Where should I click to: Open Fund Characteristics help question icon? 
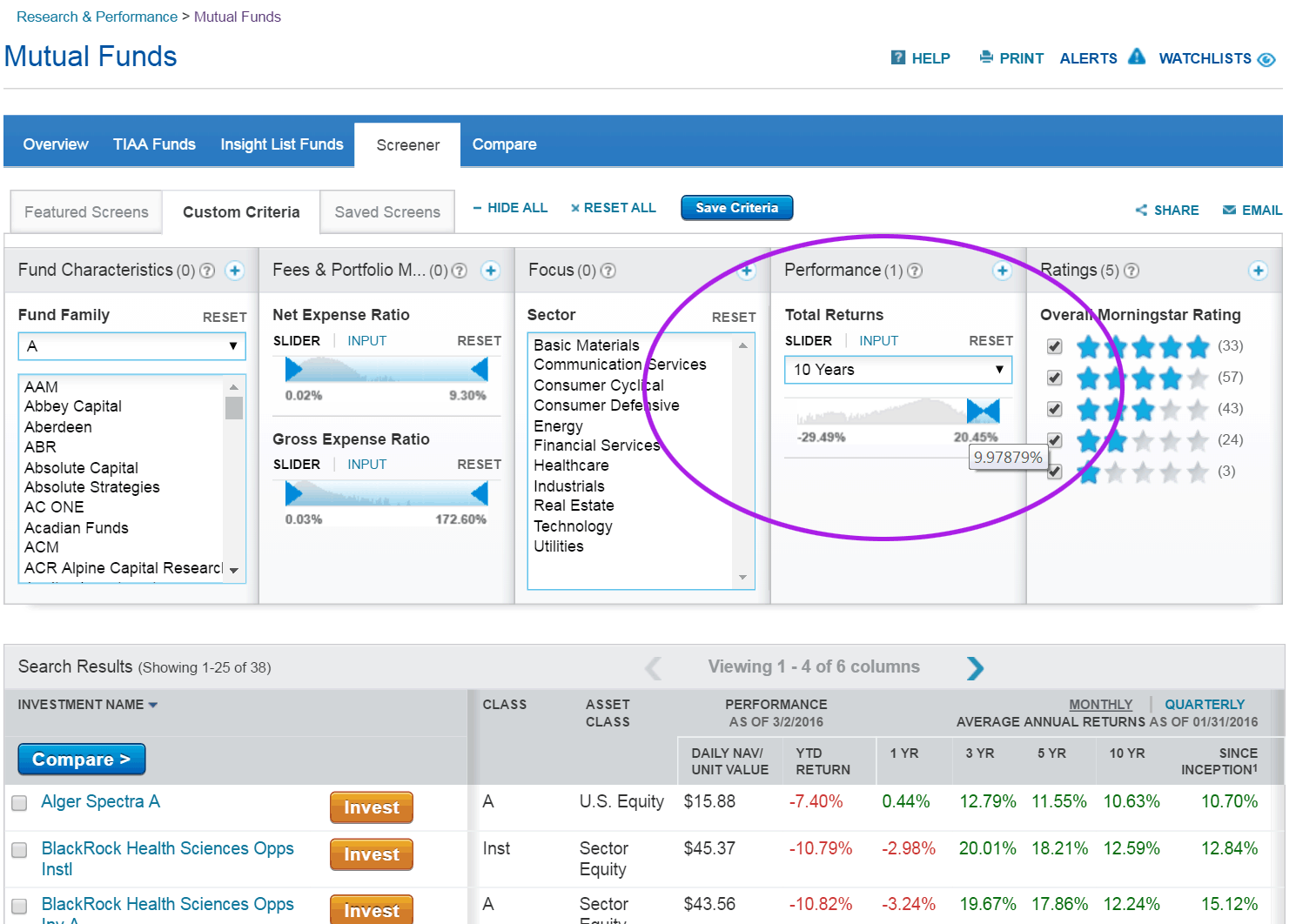207,271
